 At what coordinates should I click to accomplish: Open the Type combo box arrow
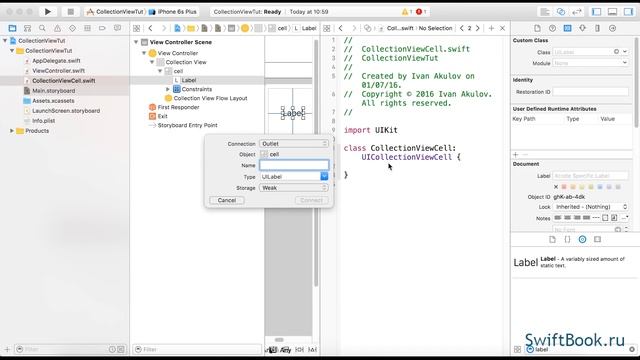point(324,176)
